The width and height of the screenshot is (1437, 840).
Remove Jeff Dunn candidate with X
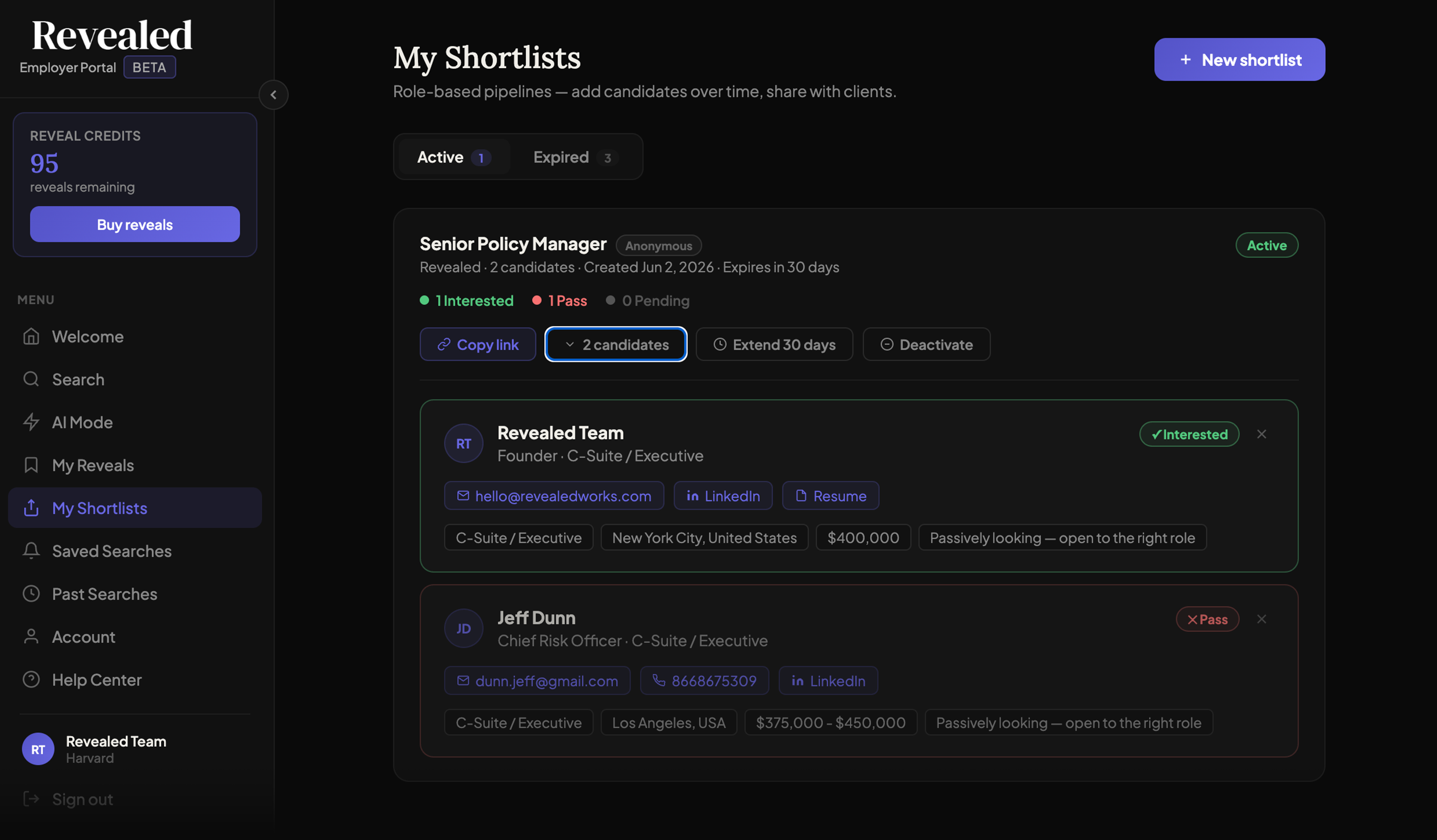click(1261, 618)
